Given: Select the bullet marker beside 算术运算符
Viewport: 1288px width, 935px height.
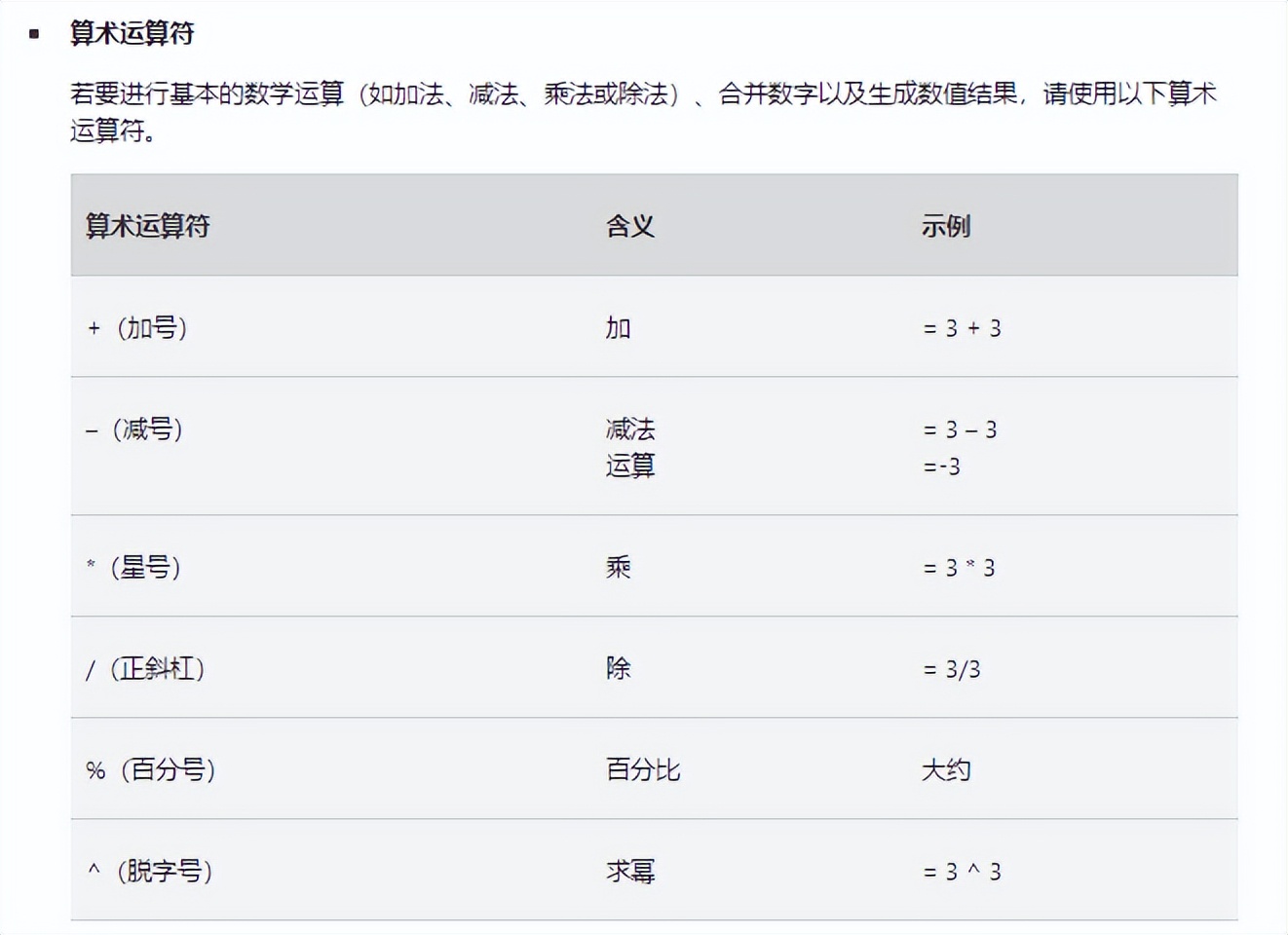Looking at the screenshot, I should [34, 33].
